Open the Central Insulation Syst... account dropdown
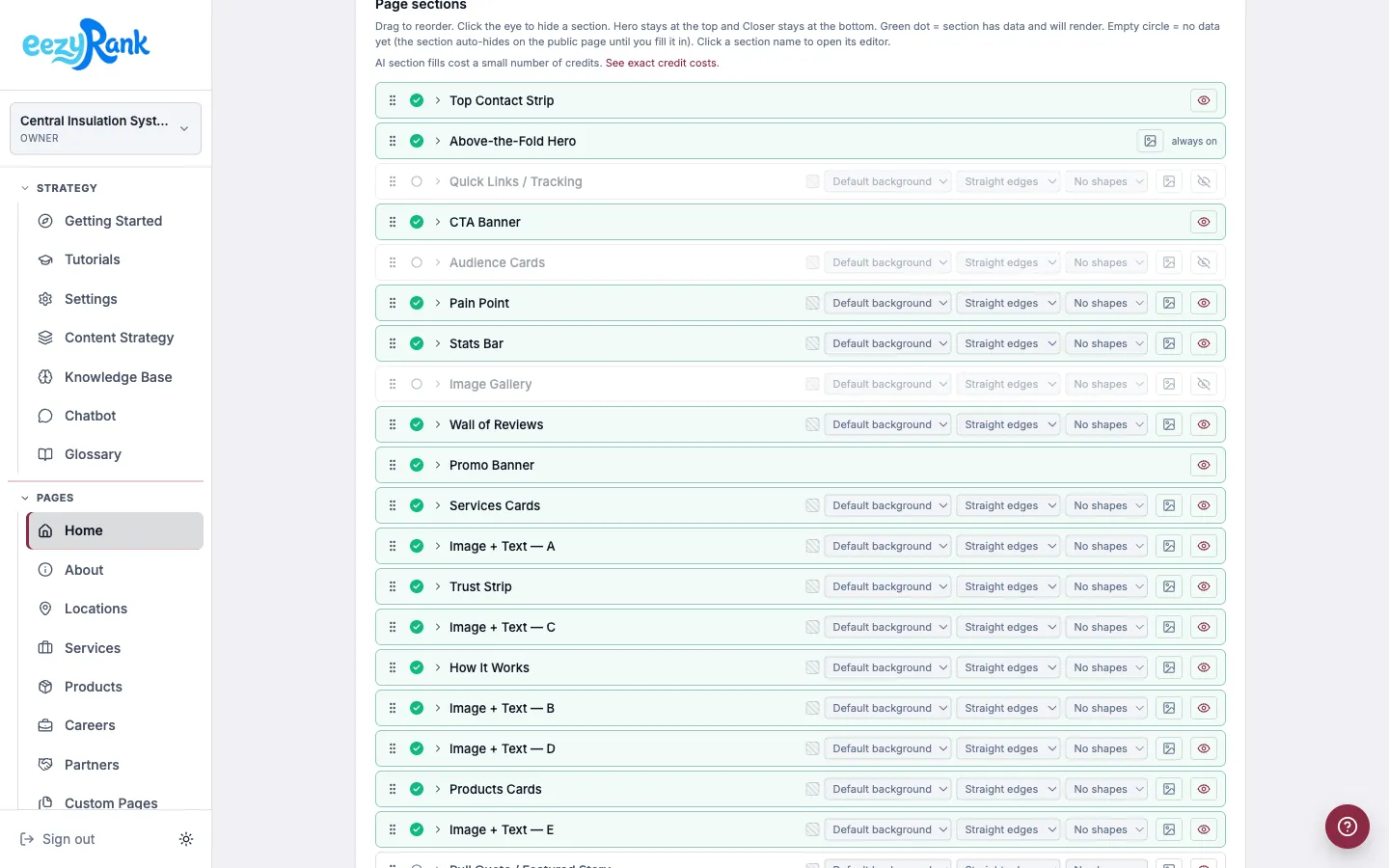Viewport: 1389px width, 868px height. 105,128
